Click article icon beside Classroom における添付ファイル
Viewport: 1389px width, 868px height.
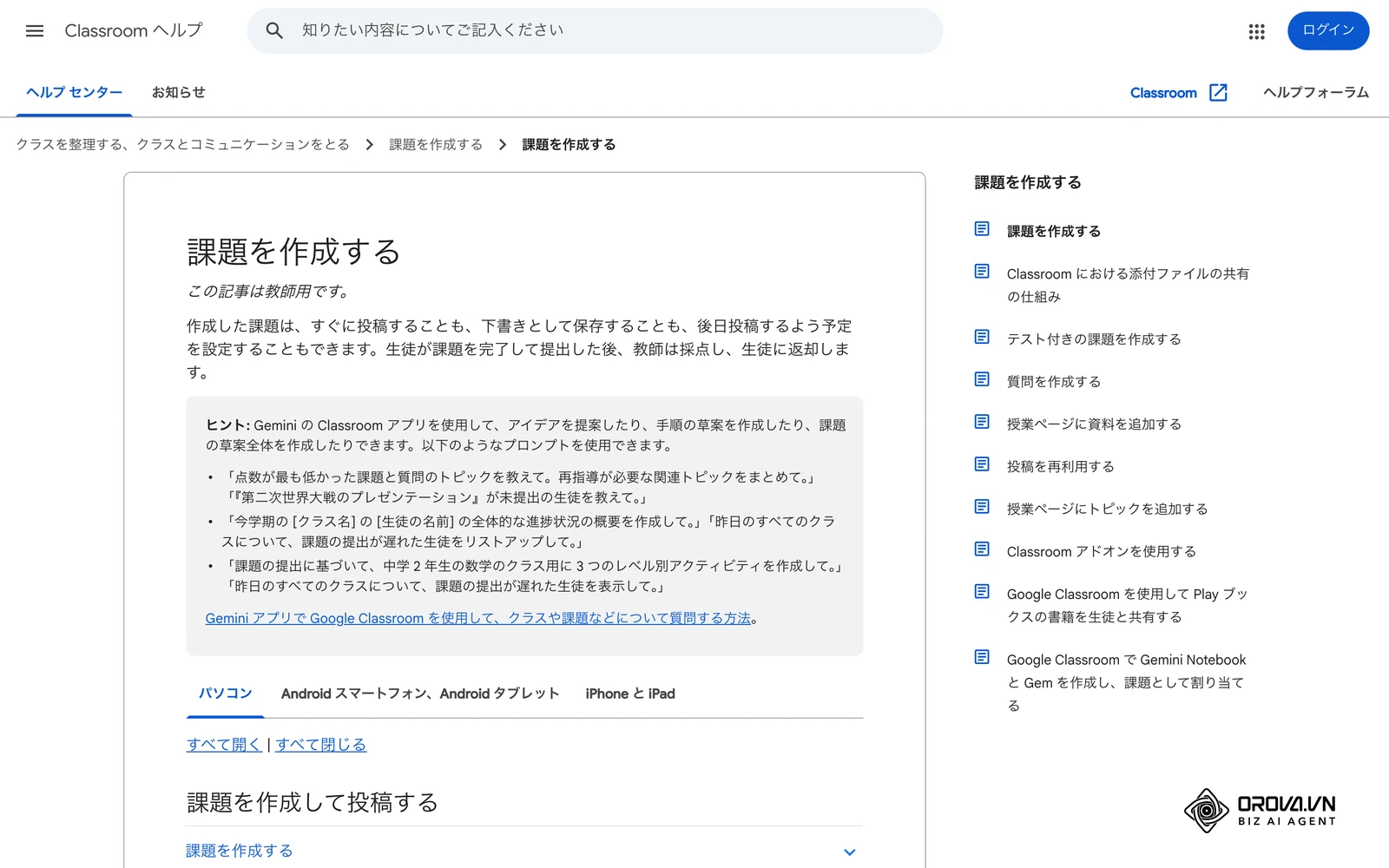982,272
